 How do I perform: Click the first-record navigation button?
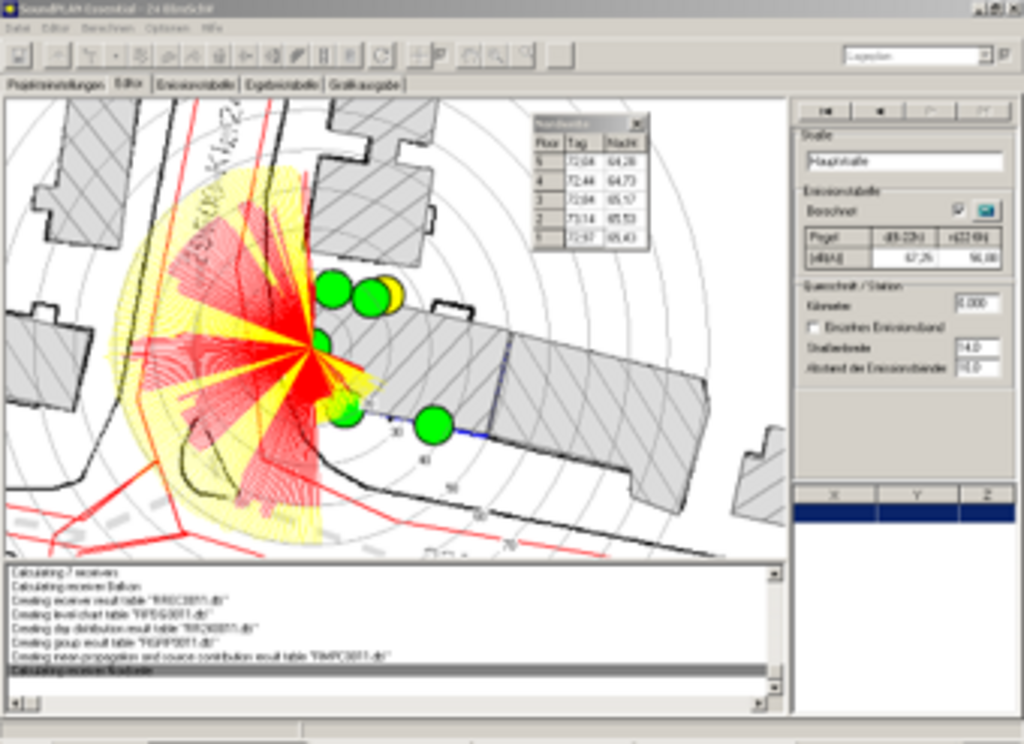(825, 111)
